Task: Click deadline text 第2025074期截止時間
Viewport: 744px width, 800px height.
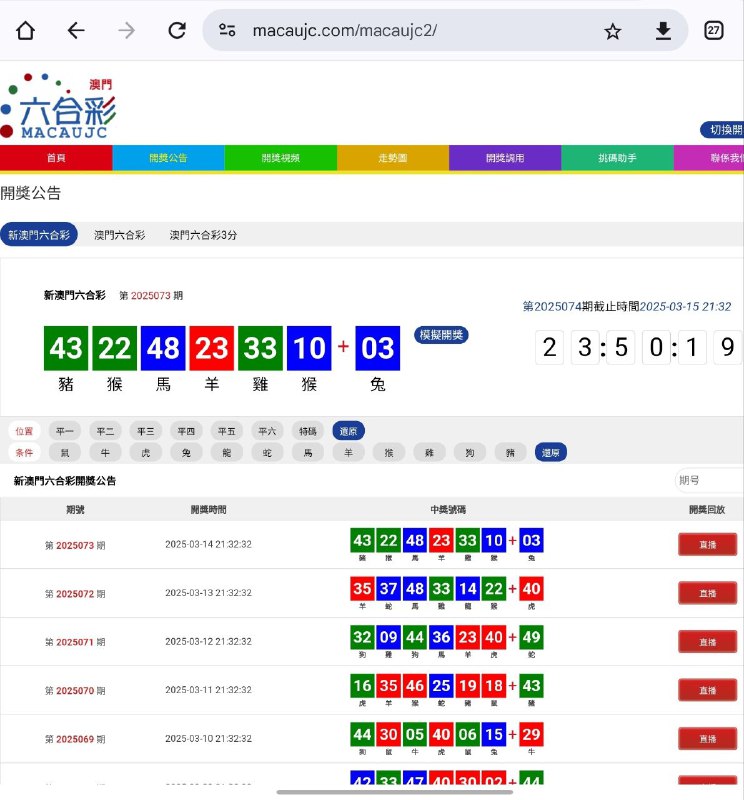Action: click(x=581, y=306)
